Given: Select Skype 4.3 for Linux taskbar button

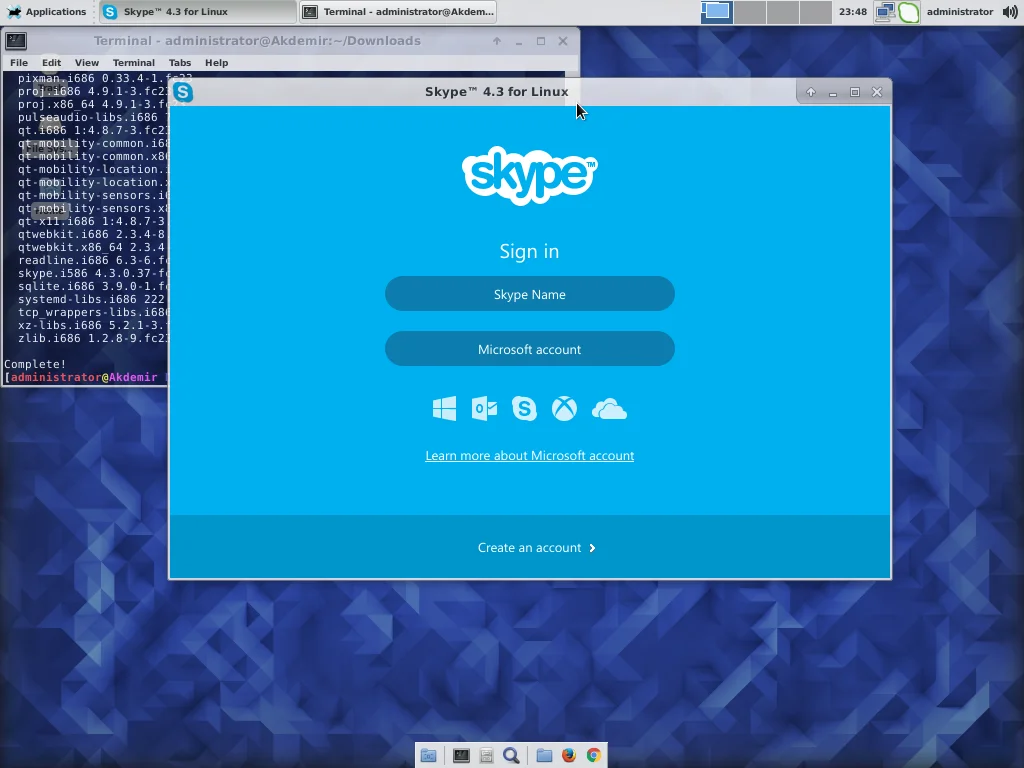Looking at the screenshot, I should point(196,12).
